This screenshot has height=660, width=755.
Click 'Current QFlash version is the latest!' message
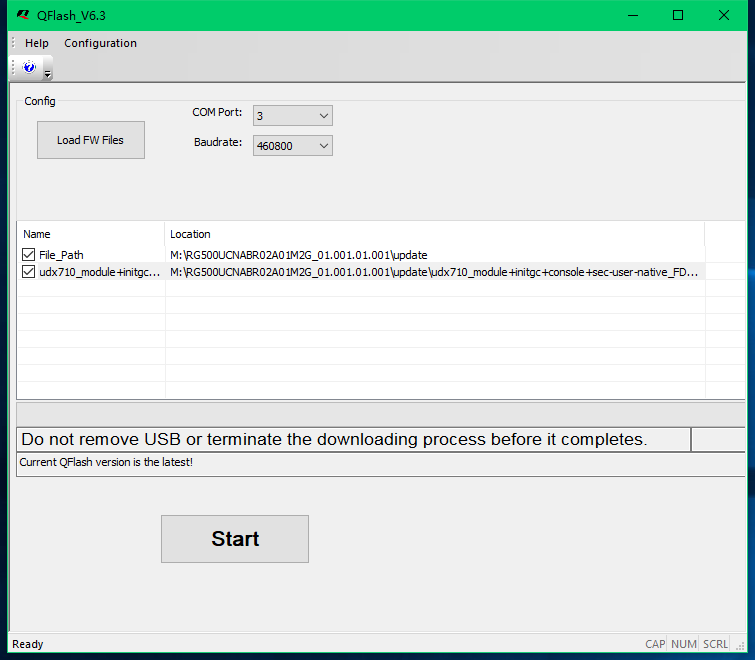point(106,462)
